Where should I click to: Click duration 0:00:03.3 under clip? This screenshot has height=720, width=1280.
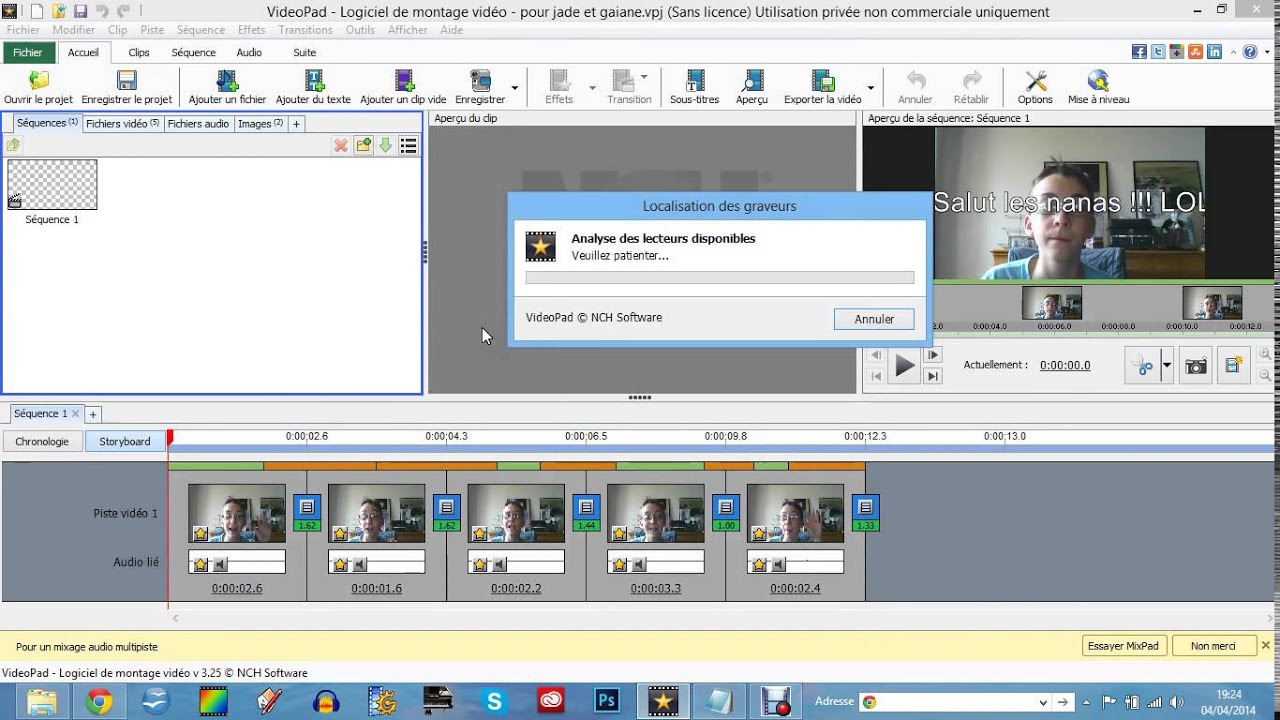pos(656,588)
